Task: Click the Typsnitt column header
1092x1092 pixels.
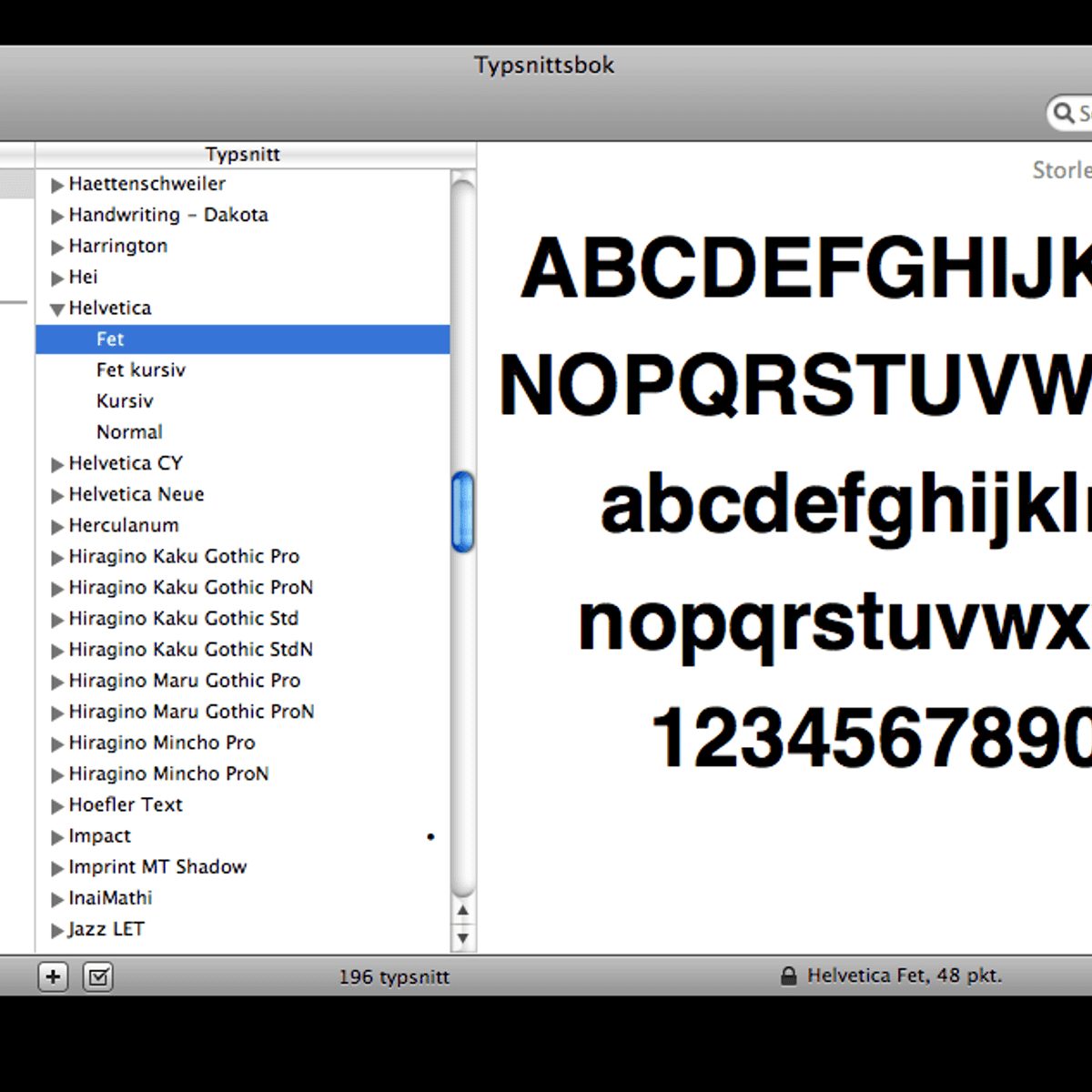Action: pos(242,154)
